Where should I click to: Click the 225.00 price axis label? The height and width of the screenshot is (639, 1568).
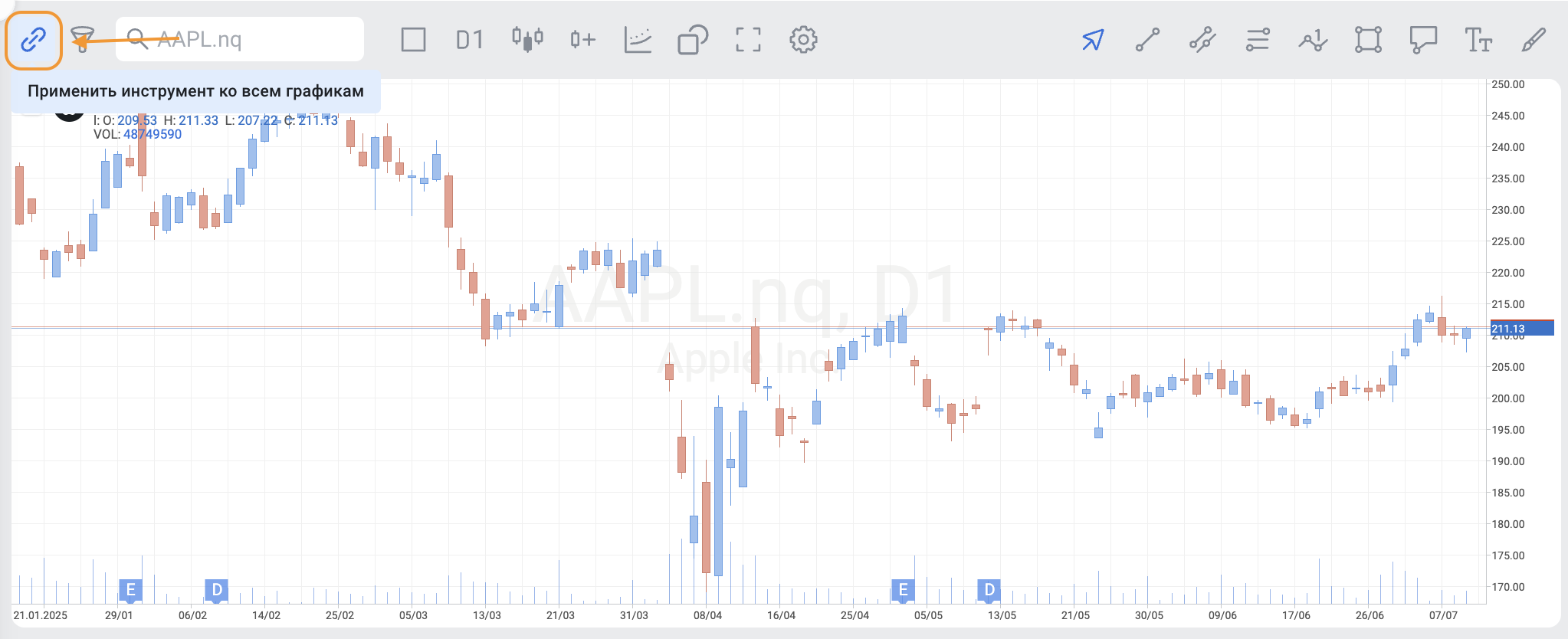1508,241
